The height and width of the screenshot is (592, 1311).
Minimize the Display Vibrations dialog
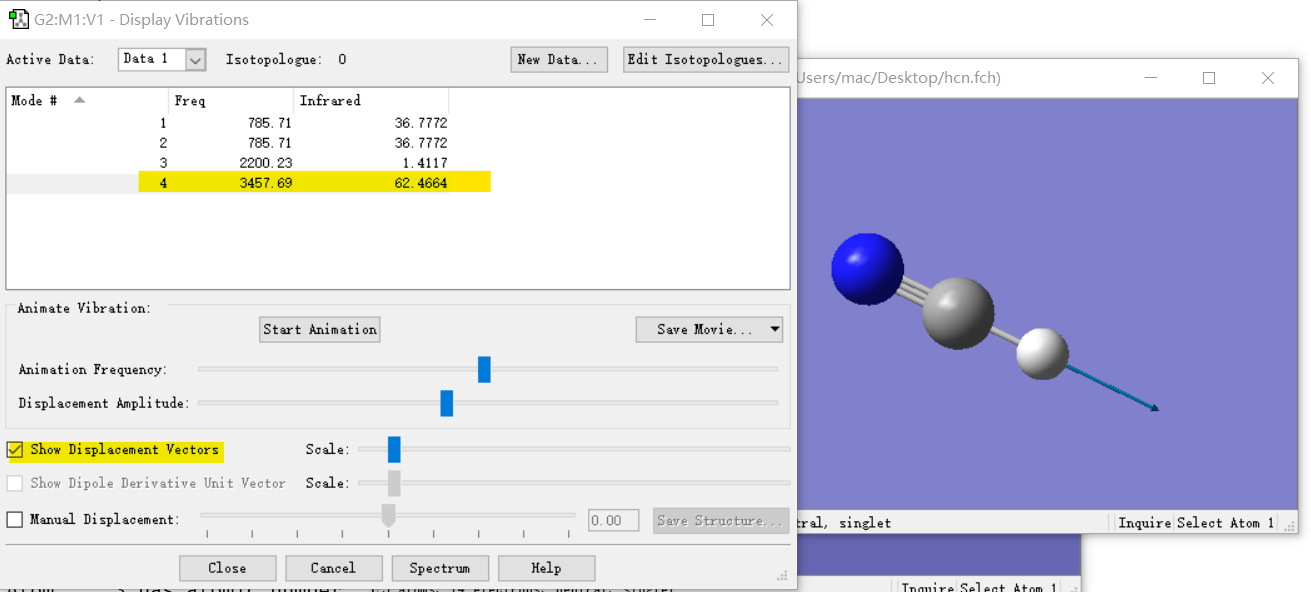click(650, 20)
